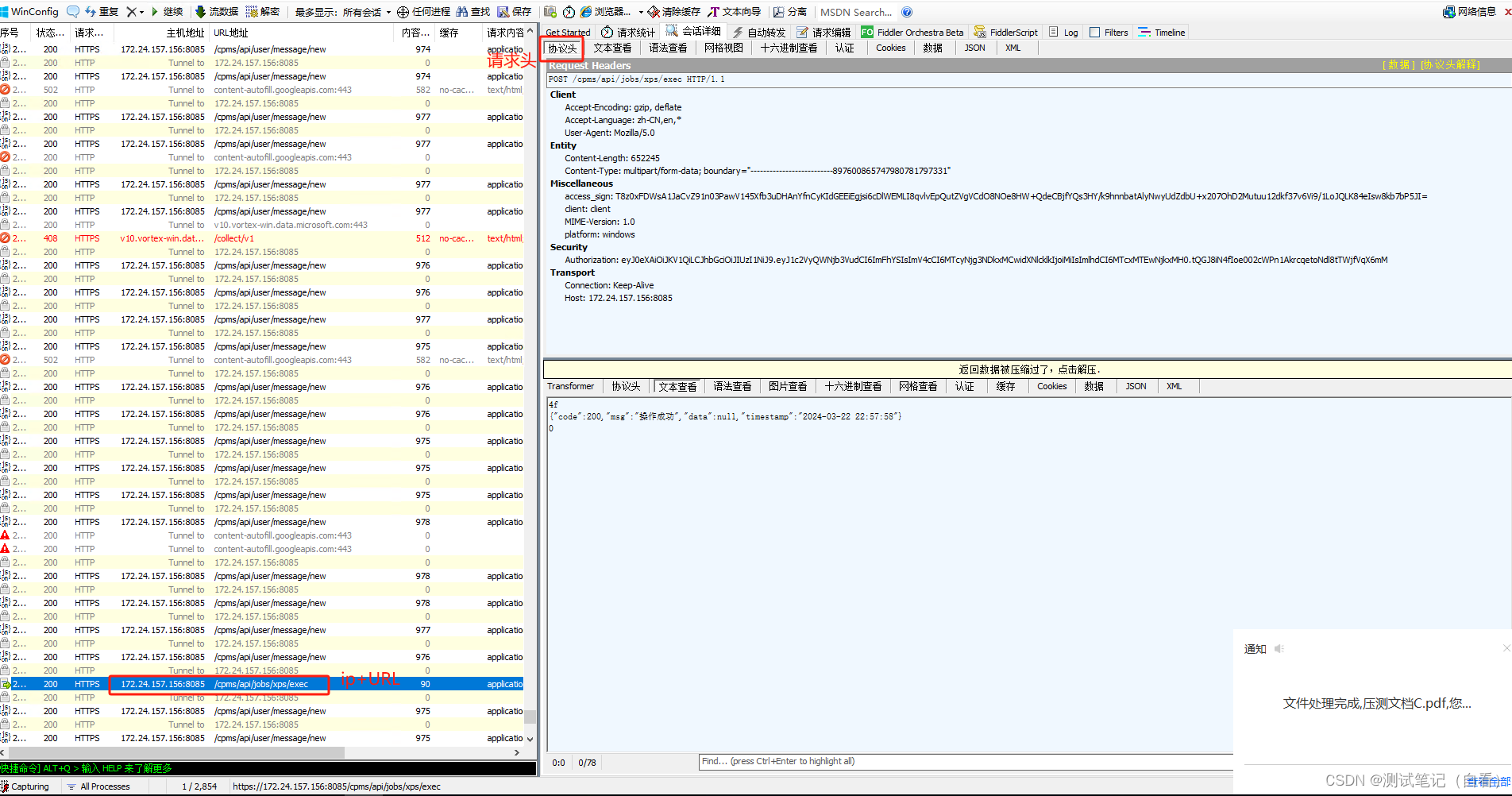Switch to the 自动转发 AutoResponder tab
Image resolution: width=1512 pixels, height=796 pixels.
[759, 33]
